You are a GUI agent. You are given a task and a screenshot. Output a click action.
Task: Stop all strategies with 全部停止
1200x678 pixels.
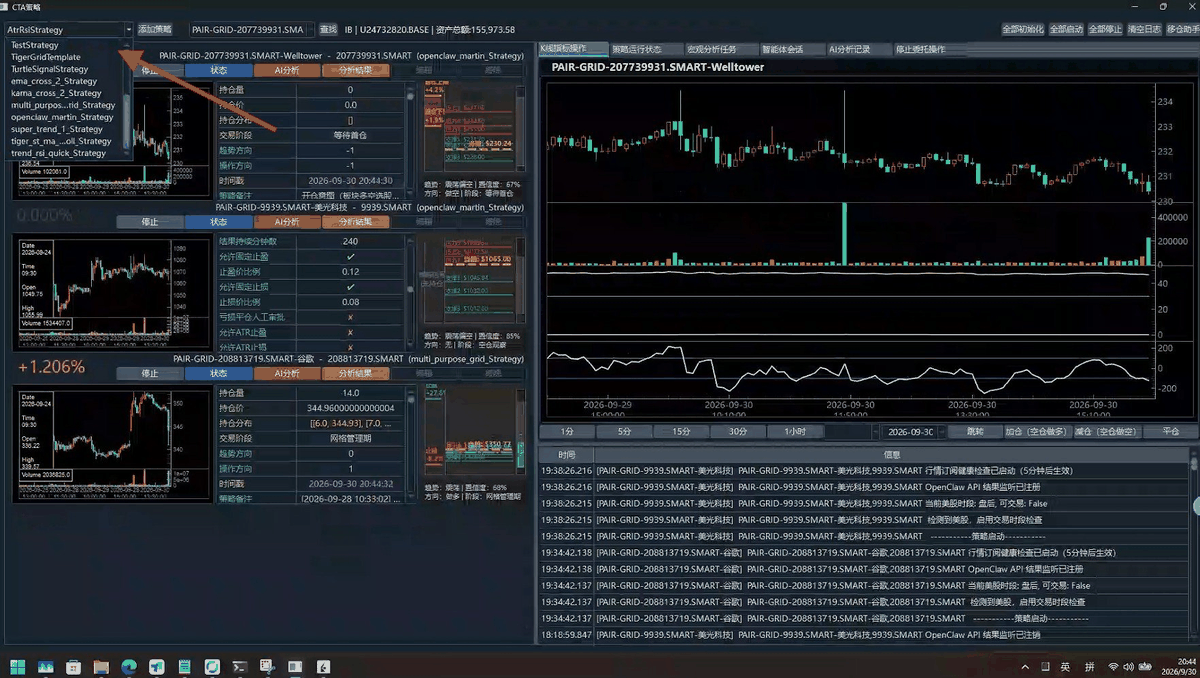coord(1105,30)
